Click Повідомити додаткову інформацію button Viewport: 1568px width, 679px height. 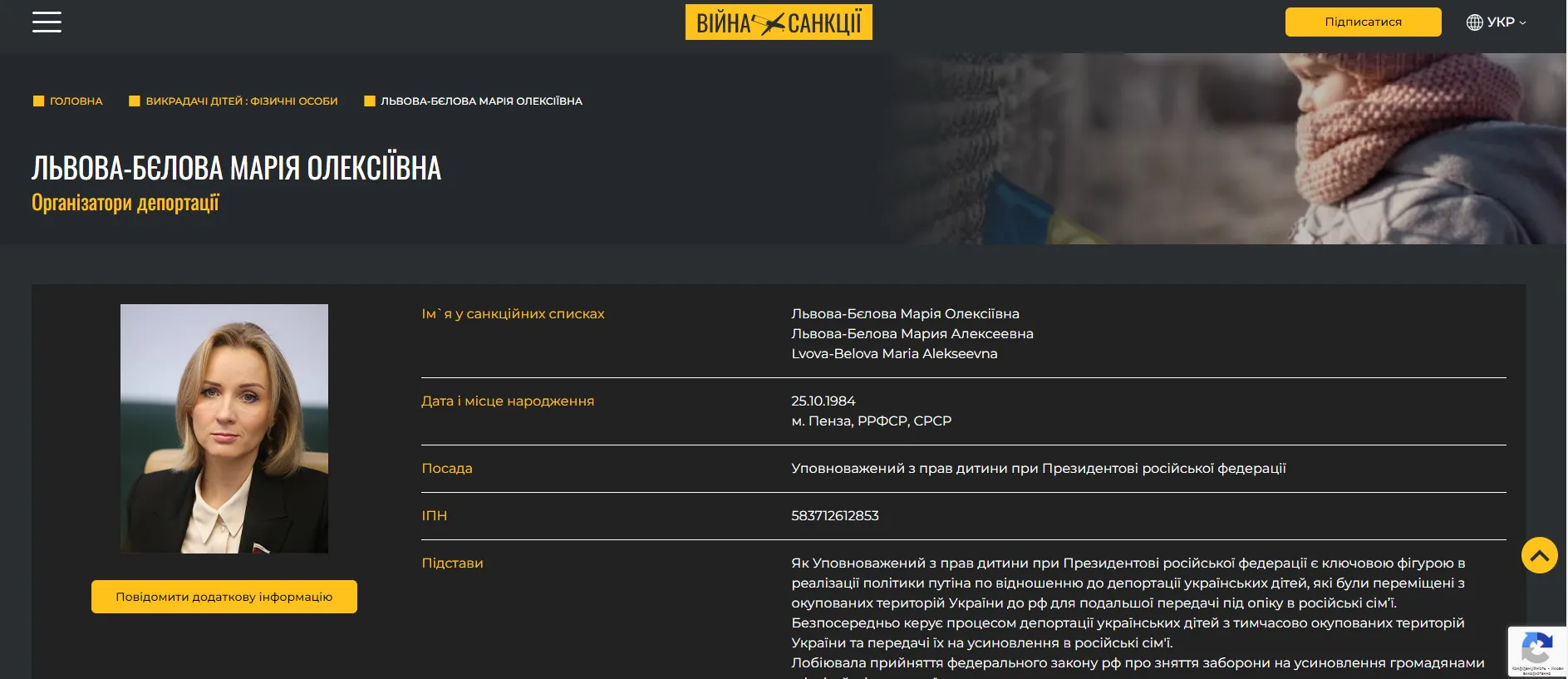(x=224, y=597)
